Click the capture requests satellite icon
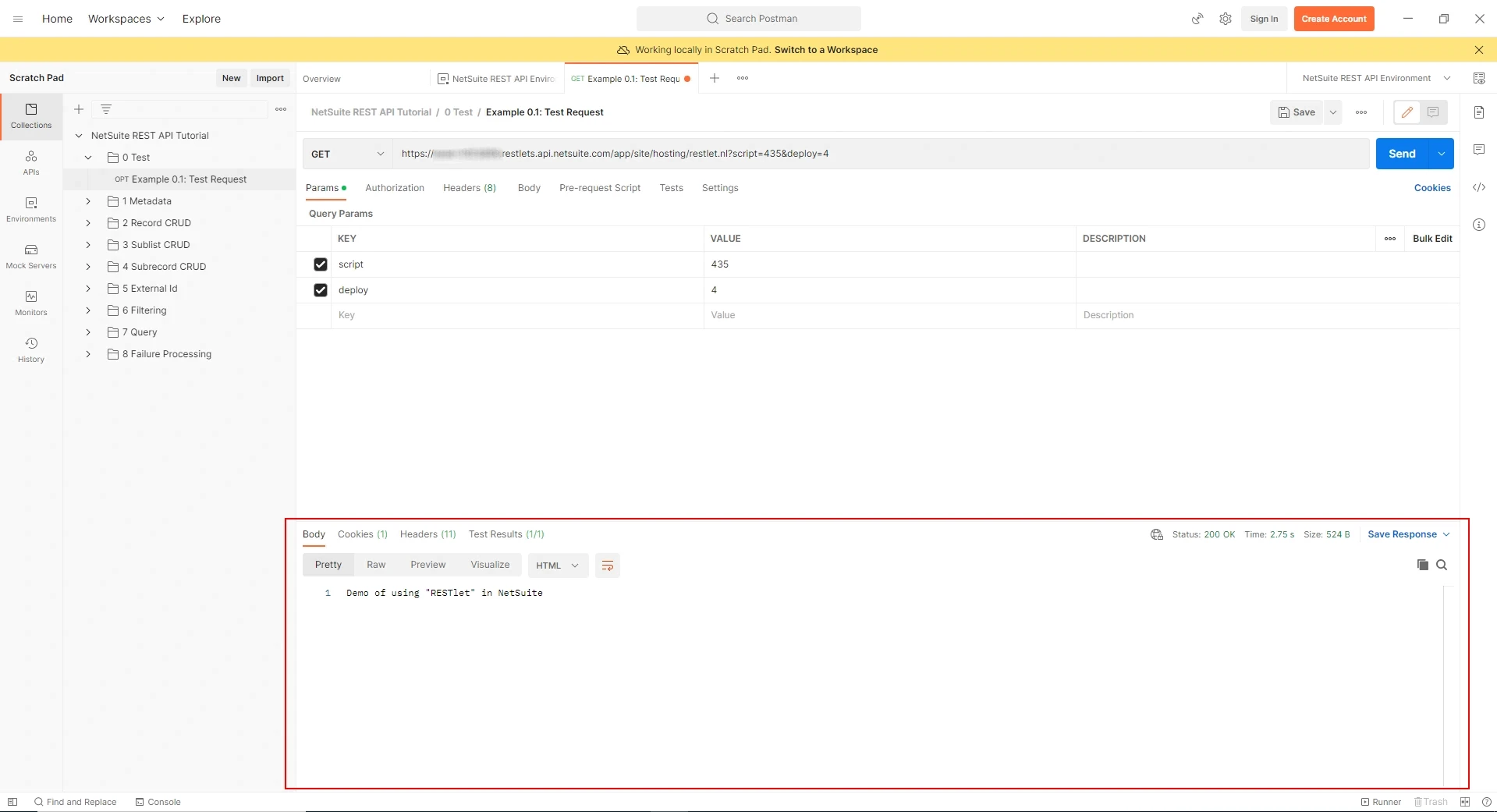 tap(1197, 19)
